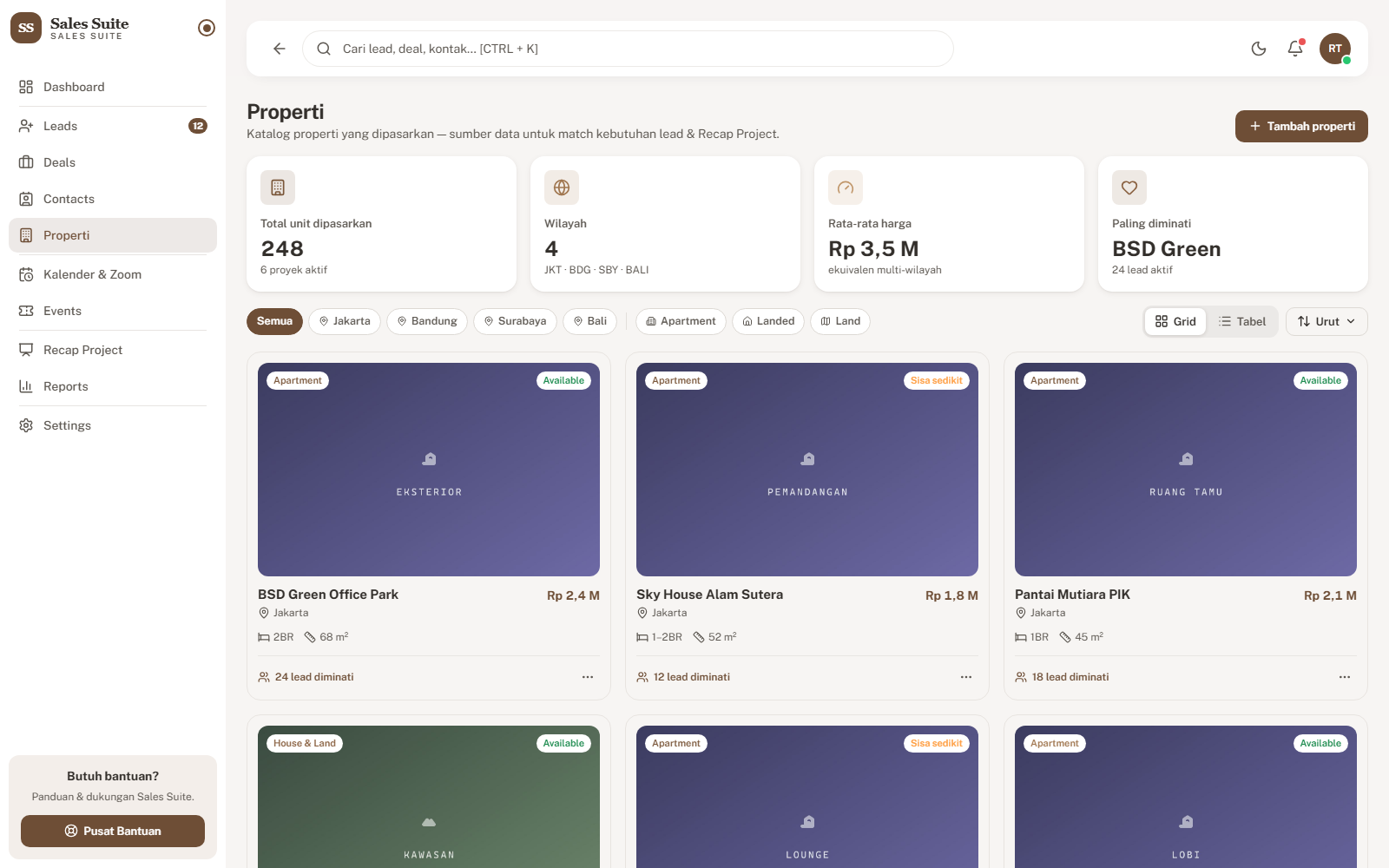
Task: Filter by Landed type chip
Action: pyautogui.click(x=768, y=321)
